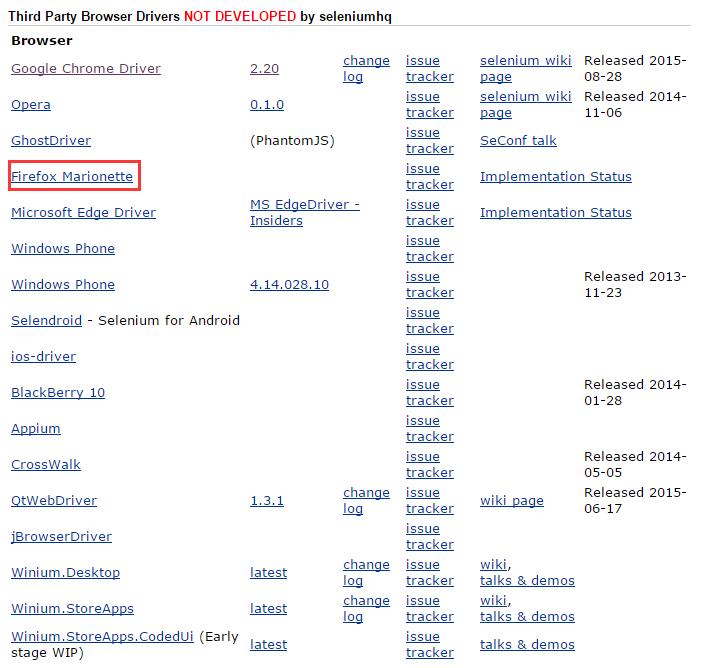Open the Selendroid link

pyautogui.click(x=46, y=320)
